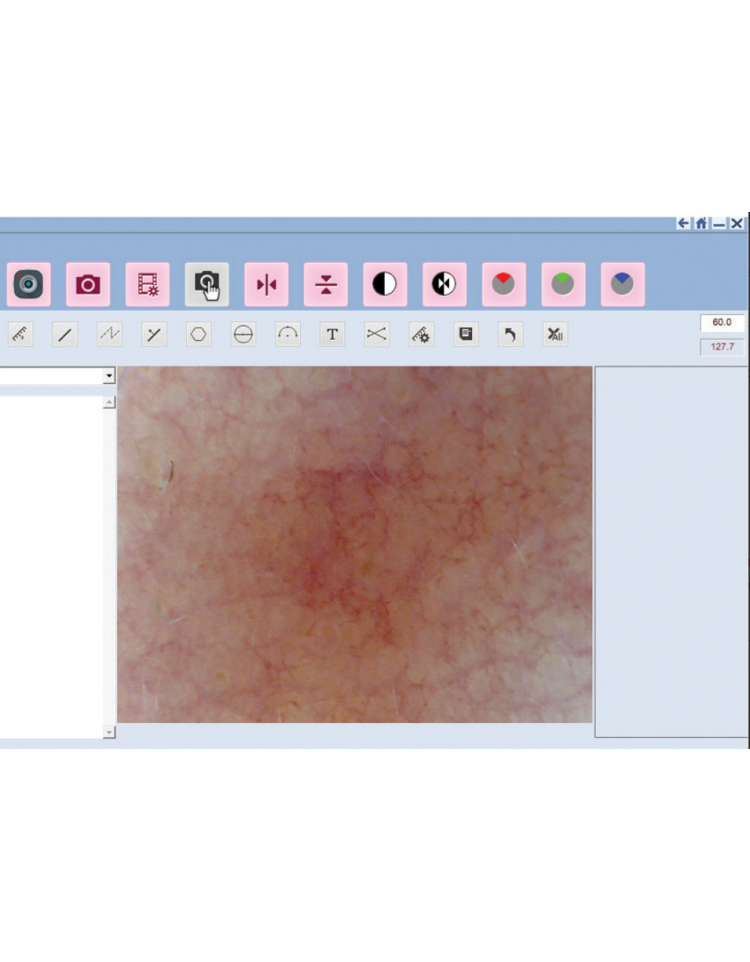This screenshot has height=962, width=750.
Task: Undo the last measurement
Action: click(x=511, y=334)
